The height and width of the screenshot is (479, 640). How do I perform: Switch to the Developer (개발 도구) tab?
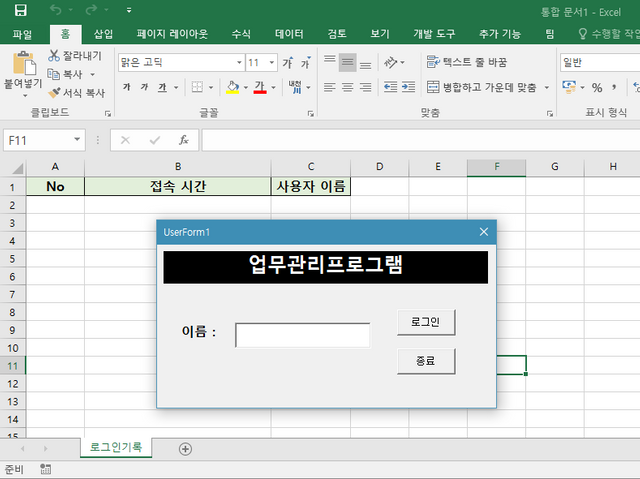[x=434, y=34]
